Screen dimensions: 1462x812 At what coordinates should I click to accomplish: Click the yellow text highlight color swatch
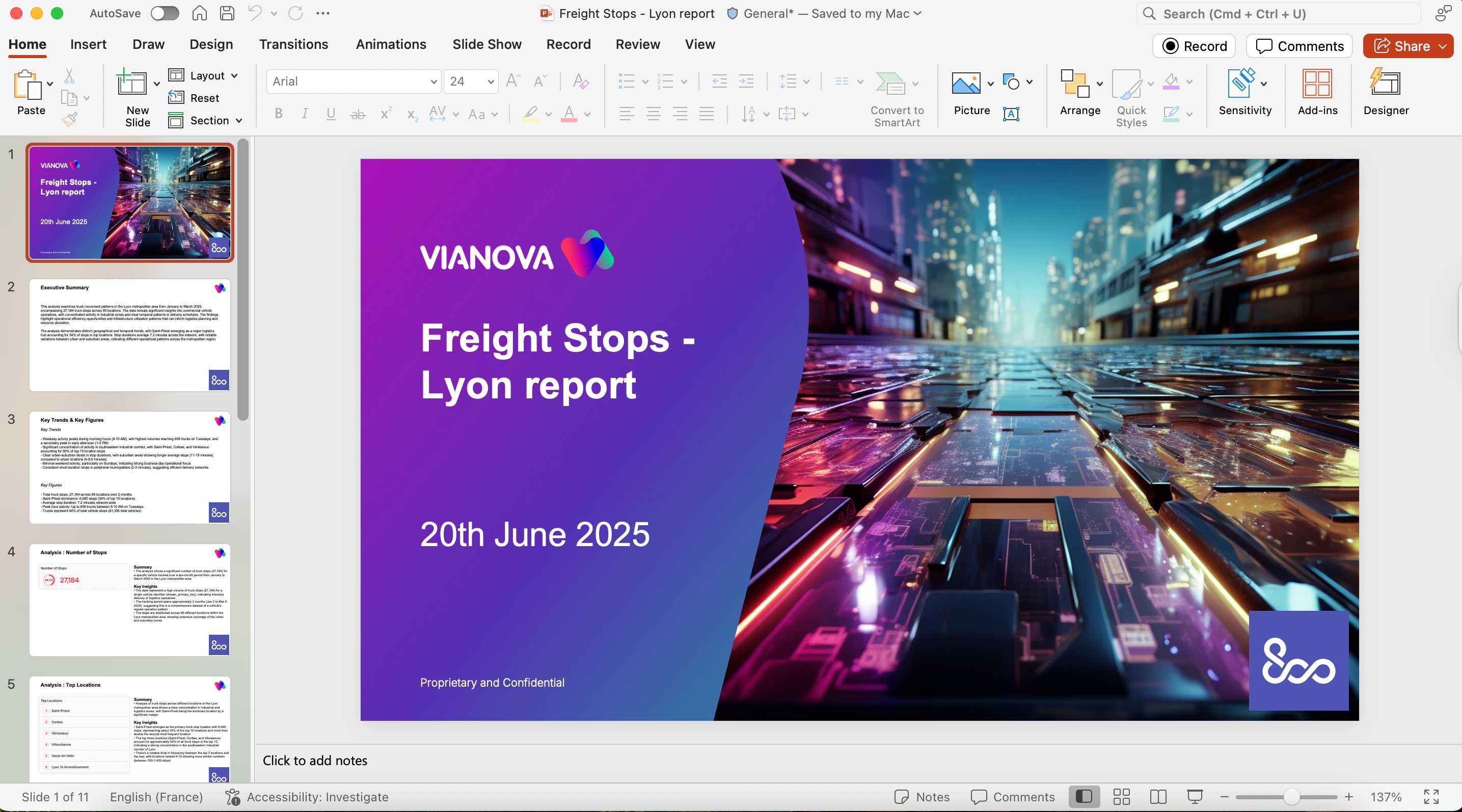point(530,114)
